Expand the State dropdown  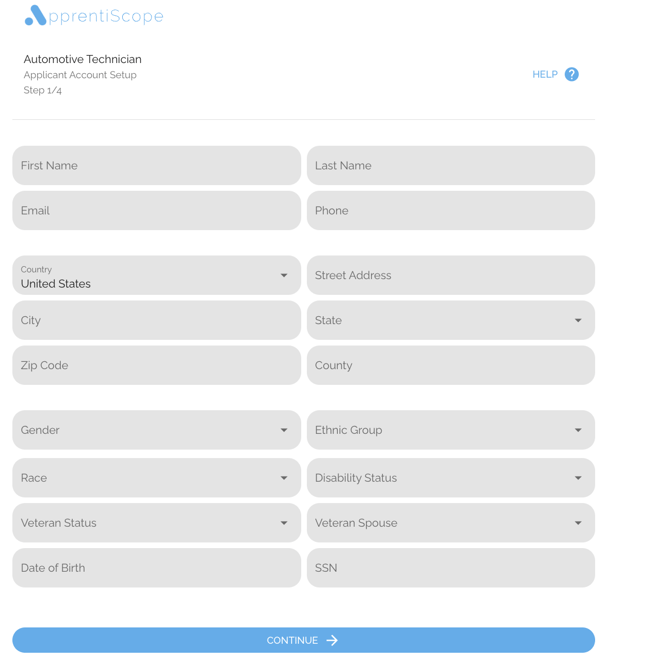tap(450, 321)
